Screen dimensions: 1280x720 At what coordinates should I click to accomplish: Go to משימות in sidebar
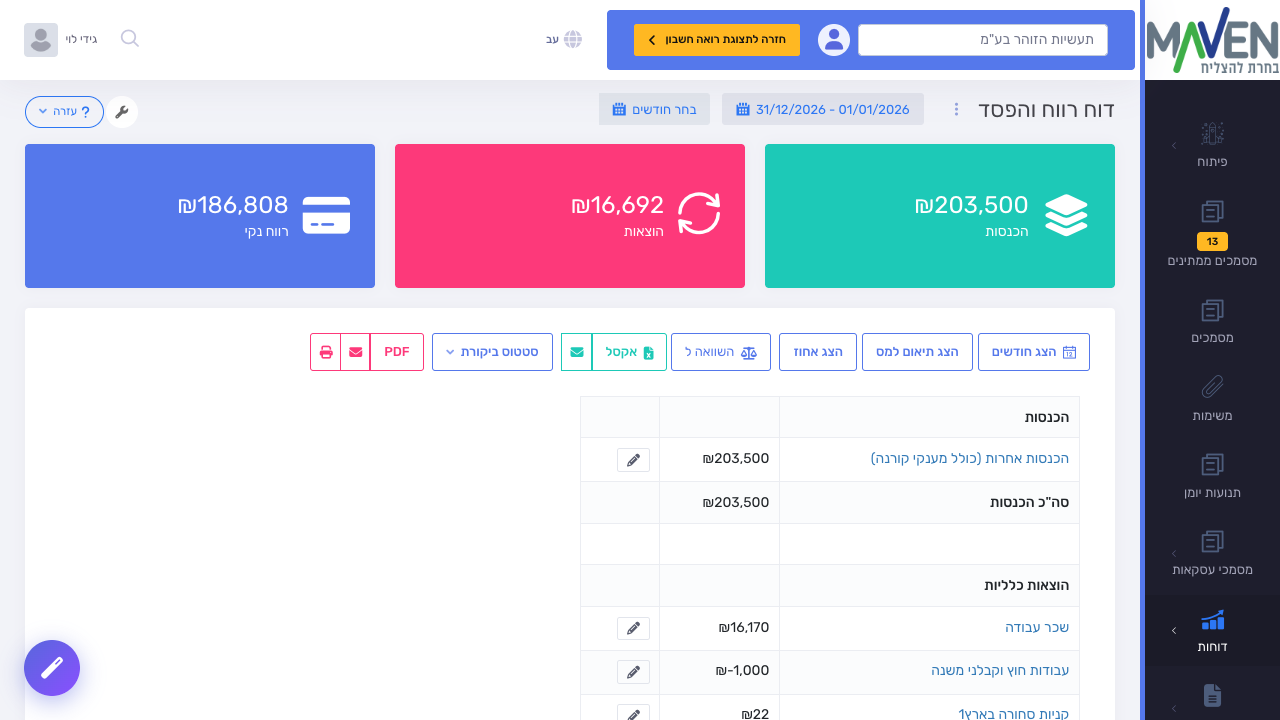tap(1212, 397)
